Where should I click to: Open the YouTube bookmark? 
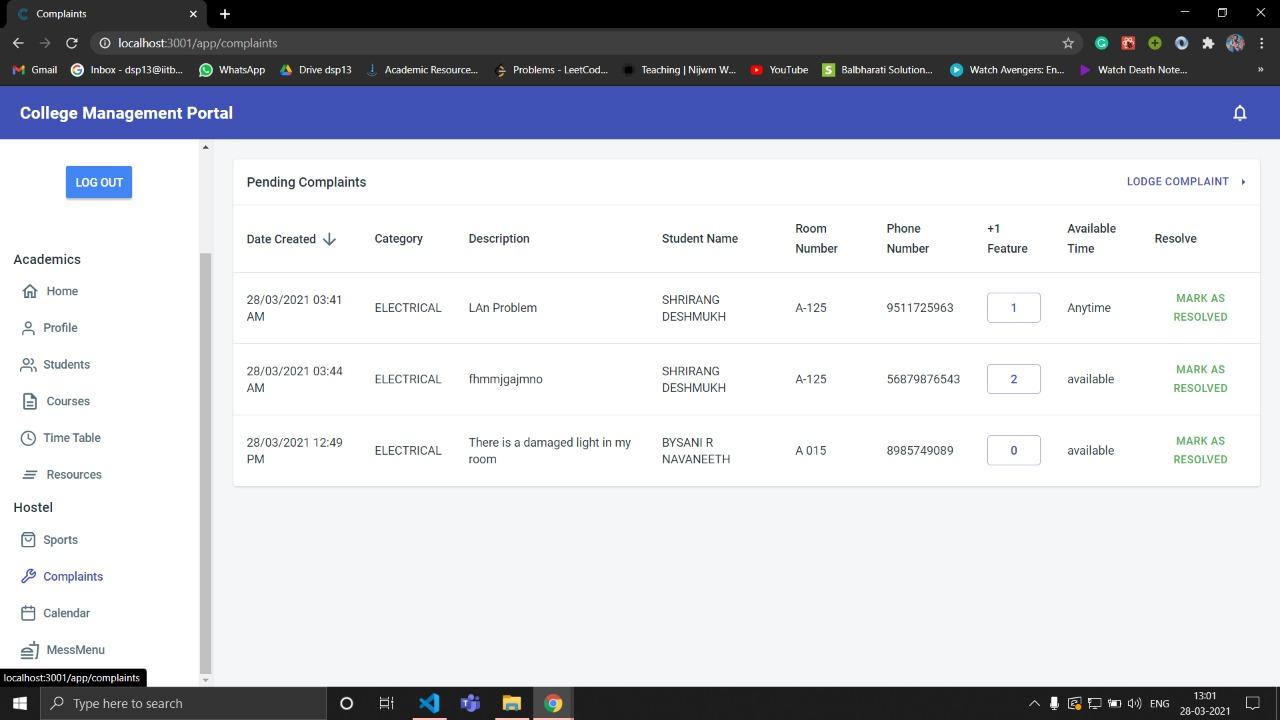click(779, 70)
